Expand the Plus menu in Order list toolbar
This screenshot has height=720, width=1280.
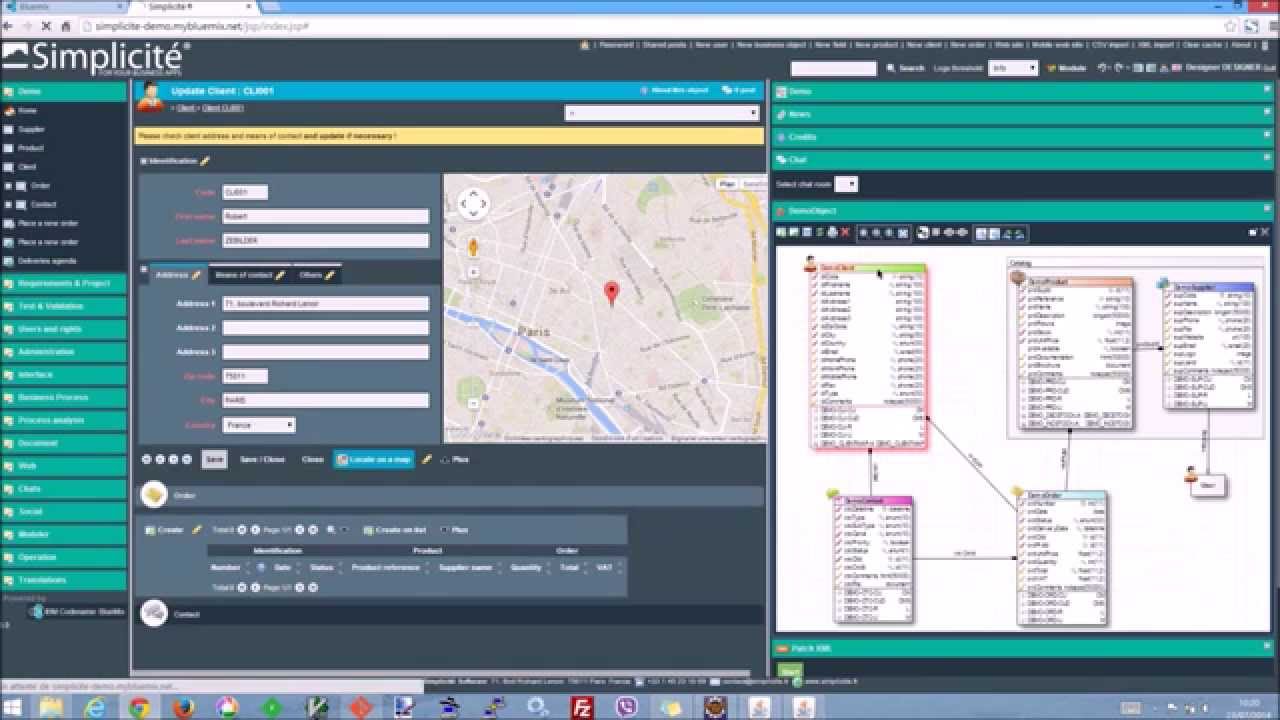coord(454,529)
